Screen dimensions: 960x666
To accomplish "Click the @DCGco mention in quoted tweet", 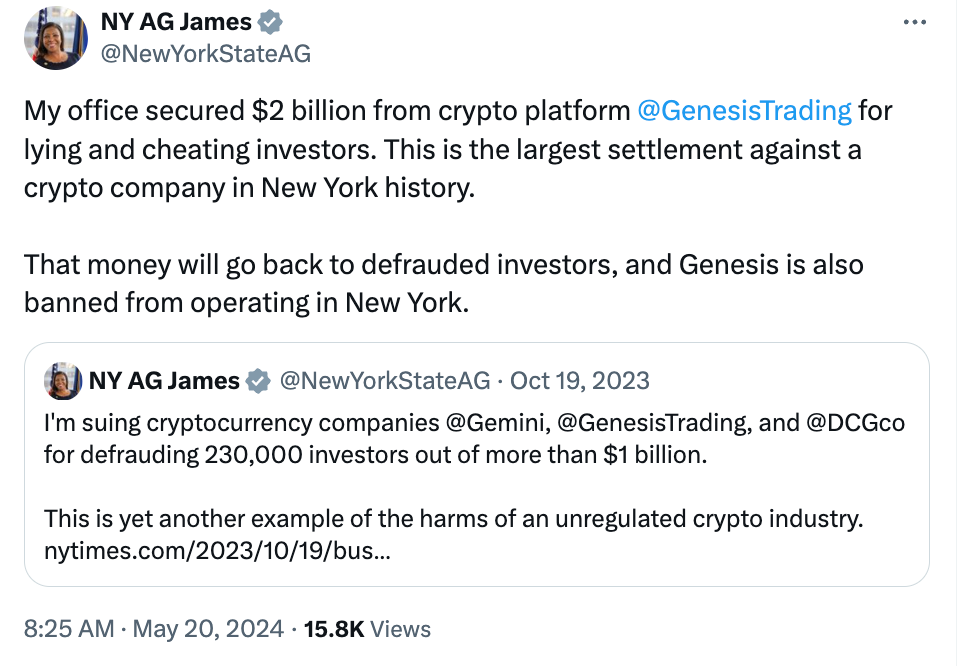I will [x=855, y=423].
